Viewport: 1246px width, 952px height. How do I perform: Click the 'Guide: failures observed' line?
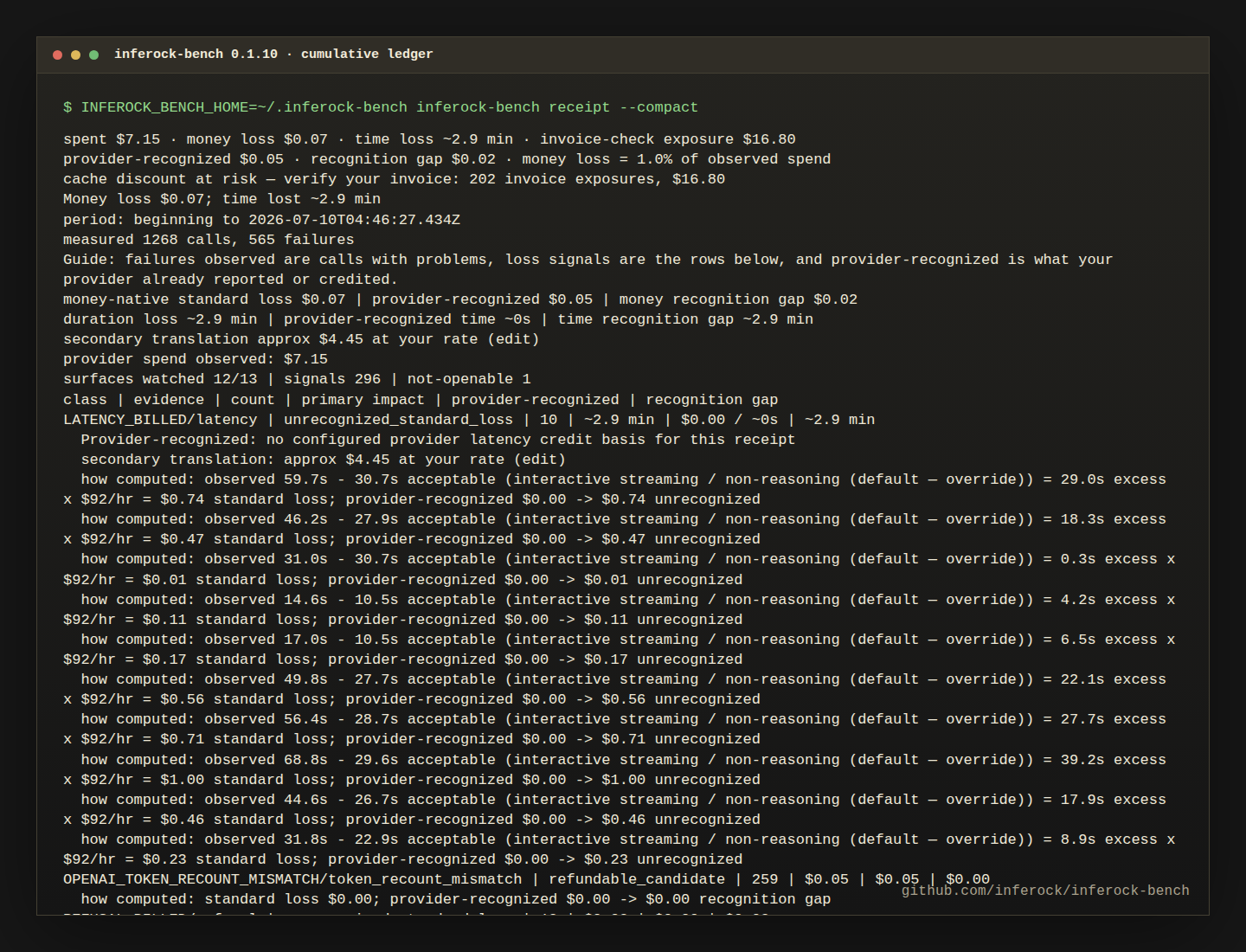coord(588,260)
